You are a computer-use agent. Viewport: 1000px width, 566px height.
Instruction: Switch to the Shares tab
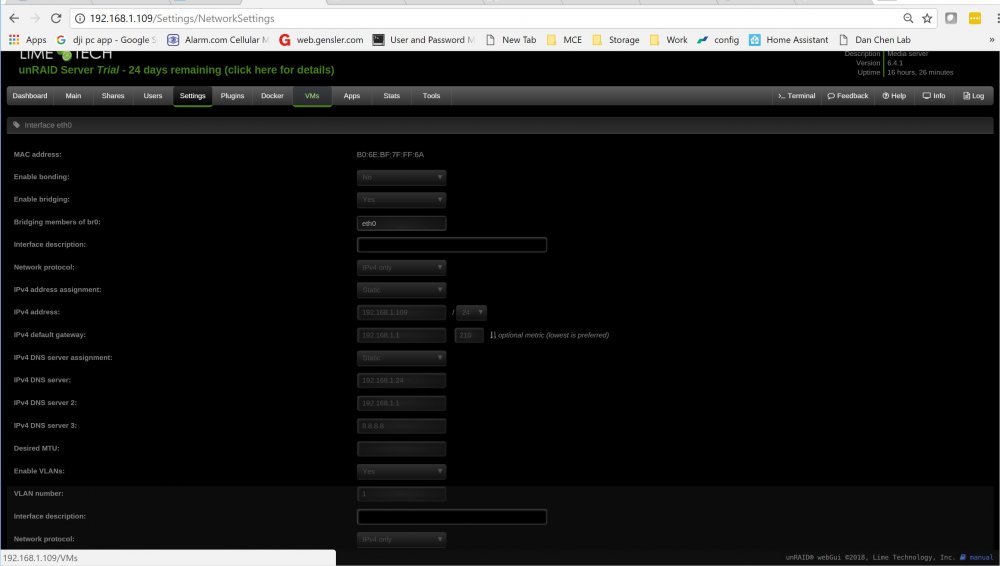pos(113,96)
